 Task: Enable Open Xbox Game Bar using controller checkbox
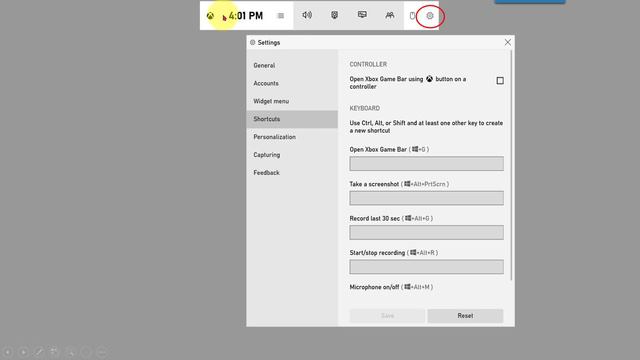click(500, 81)
